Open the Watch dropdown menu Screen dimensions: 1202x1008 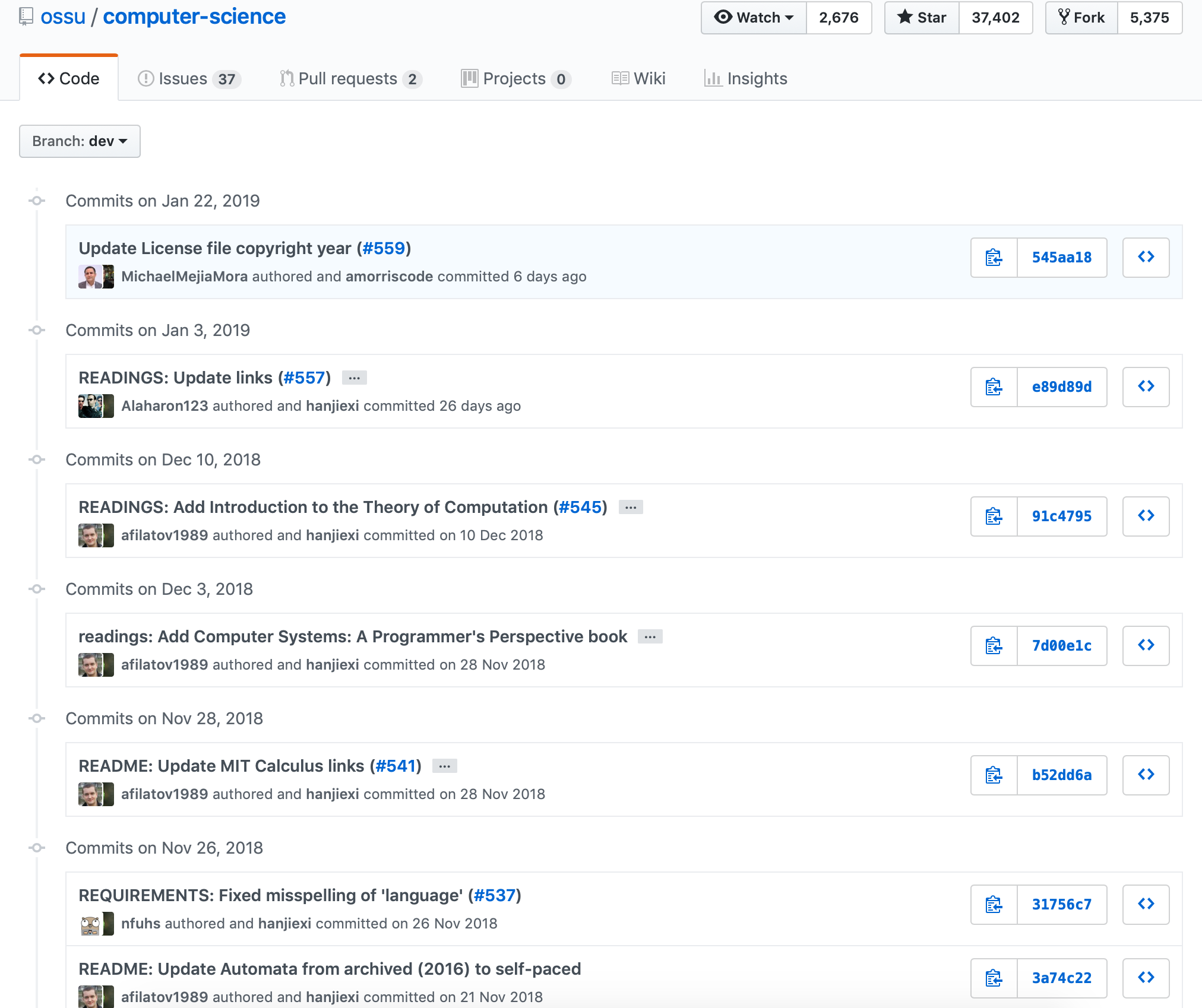click(754, 18)
